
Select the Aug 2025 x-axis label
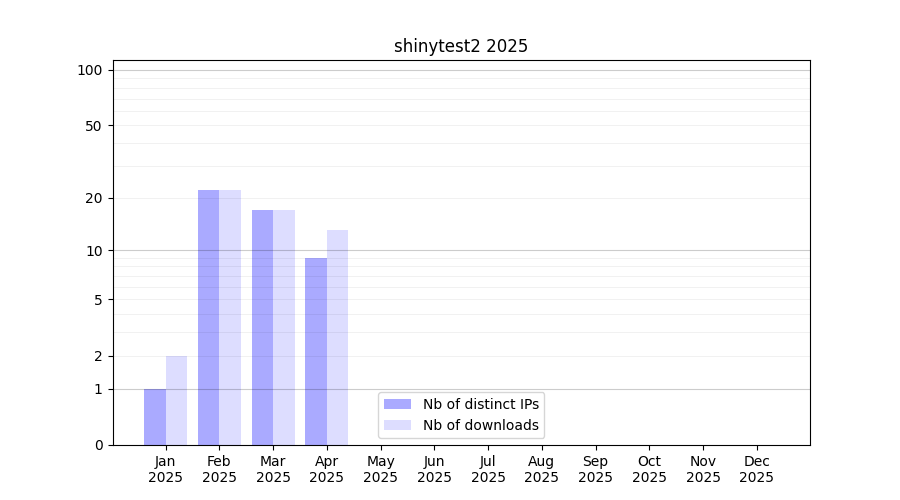coord(541,469)
